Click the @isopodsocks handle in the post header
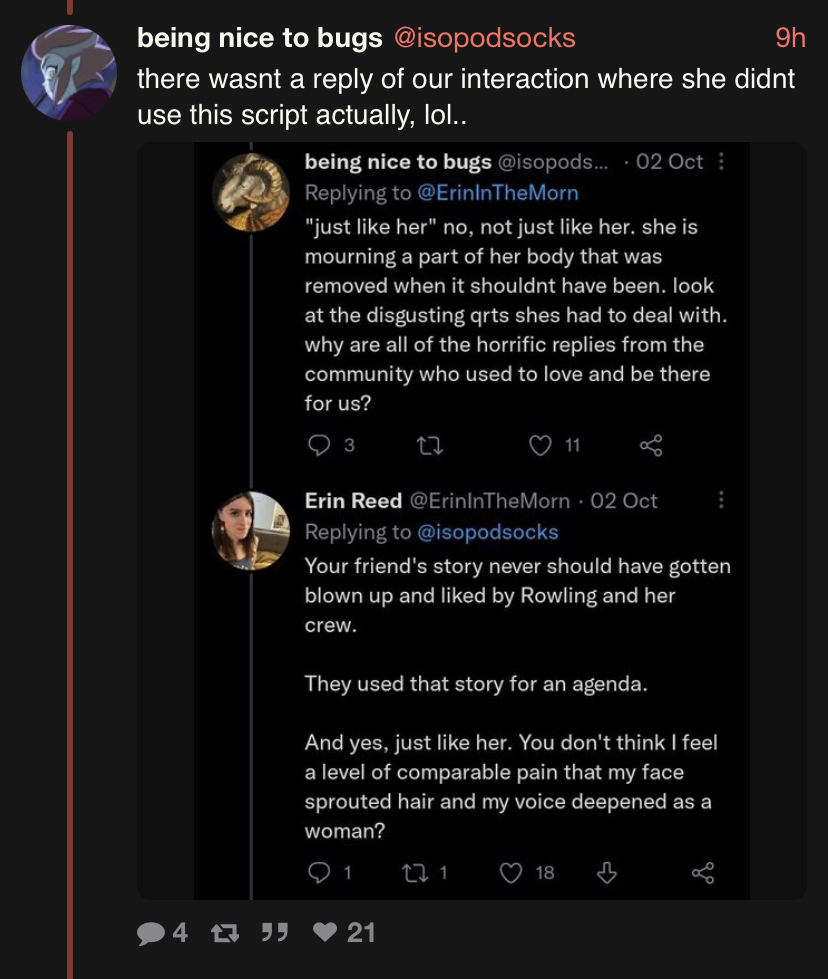 coord(484,38)
